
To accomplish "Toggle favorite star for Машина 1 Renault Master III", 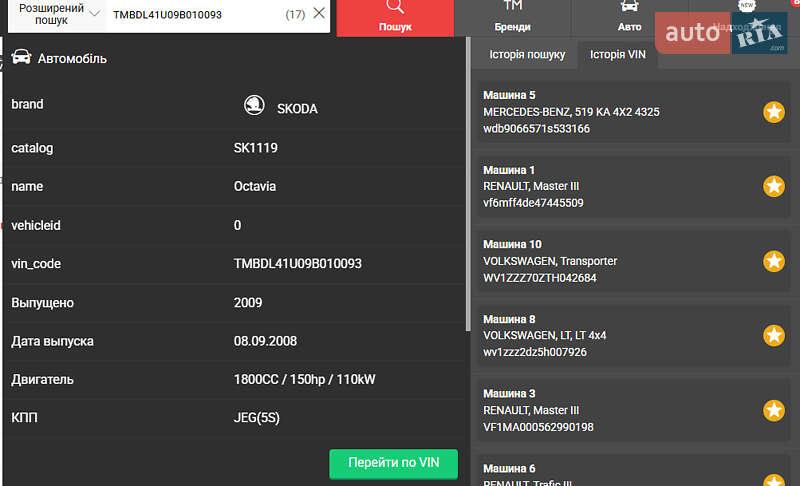I will pos(773,186).
